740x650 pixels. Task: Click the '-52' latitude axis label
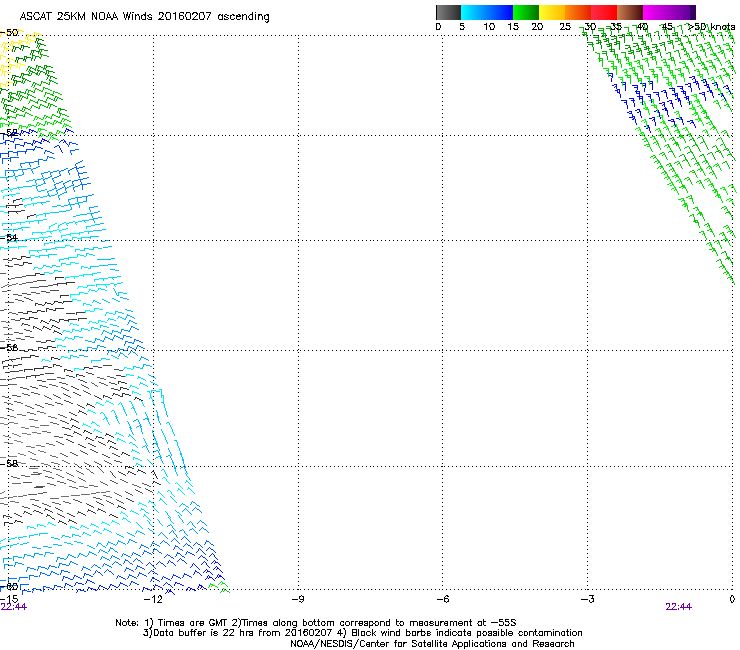tap(9, 133)
